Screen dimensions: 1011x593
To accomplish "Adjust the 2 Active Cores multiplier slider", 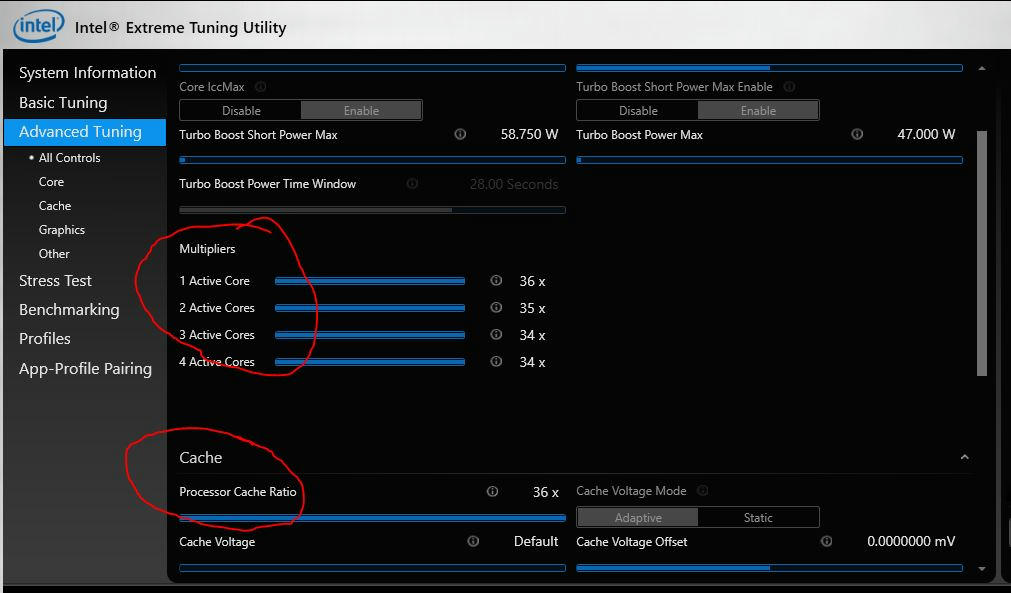I will (x=370, y=307).
